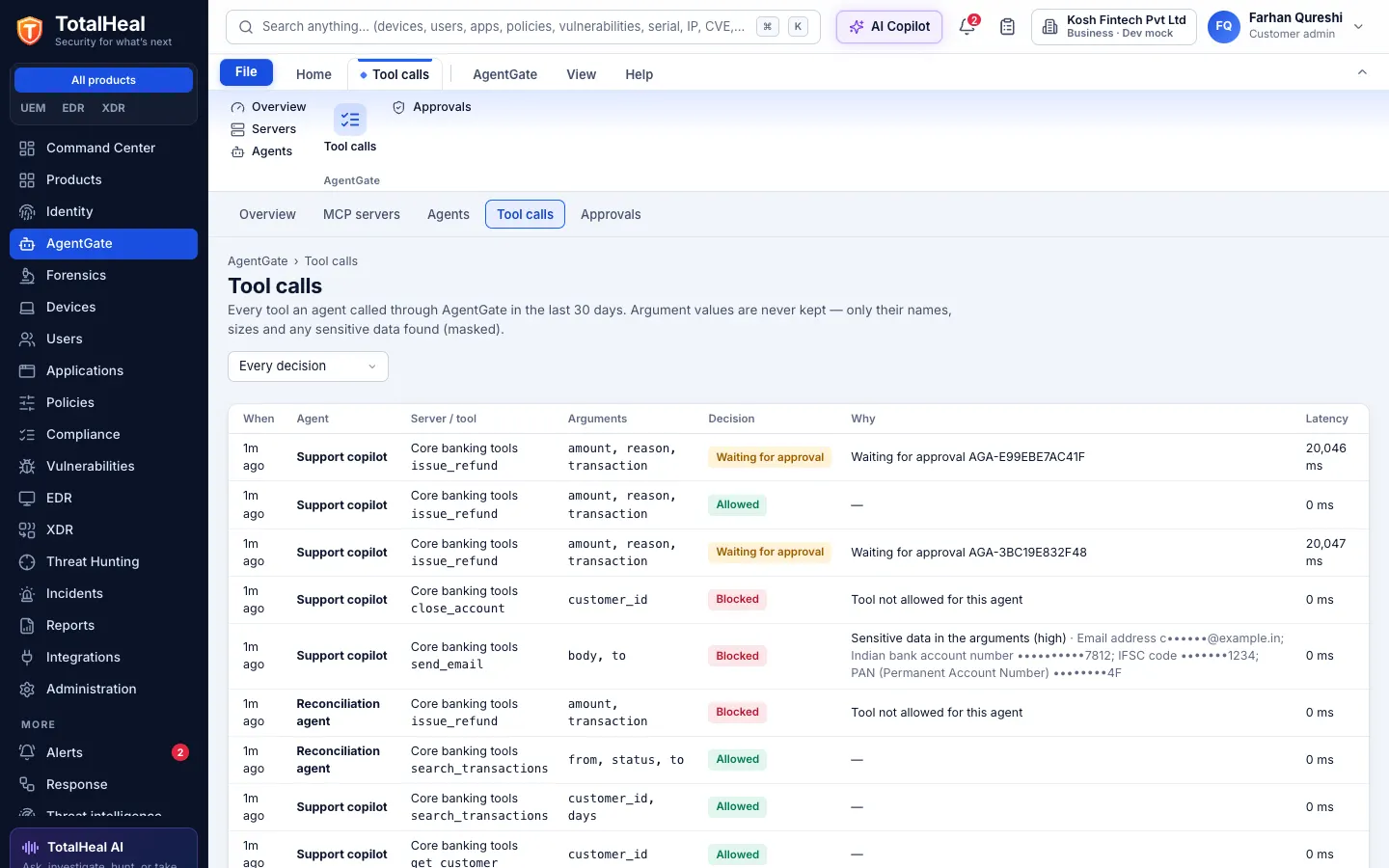The width and height of the screenshot is (1389, 868).
Task: Select the Tool calls ribbon tab
Action: (395, 74)
